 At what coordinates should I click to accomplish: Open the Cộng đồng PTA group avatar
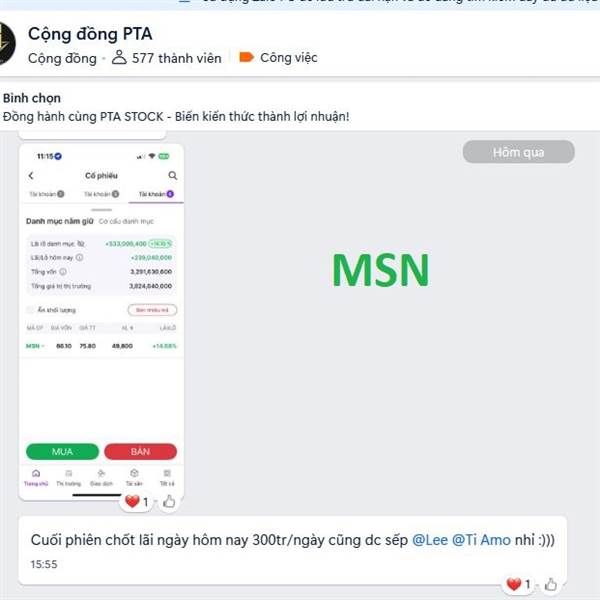click(7, 43)
